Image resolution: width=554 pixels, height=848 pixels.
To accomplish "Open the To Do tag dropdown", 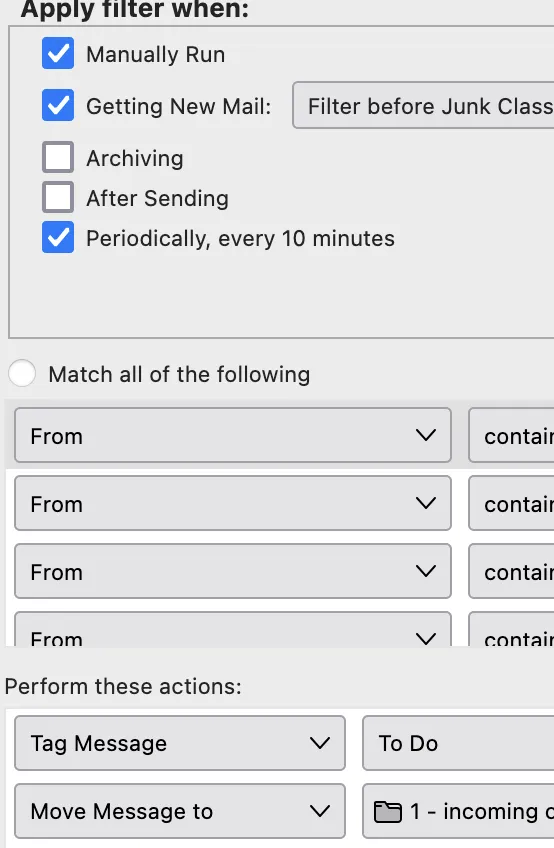I will click(x=458, y=743).
